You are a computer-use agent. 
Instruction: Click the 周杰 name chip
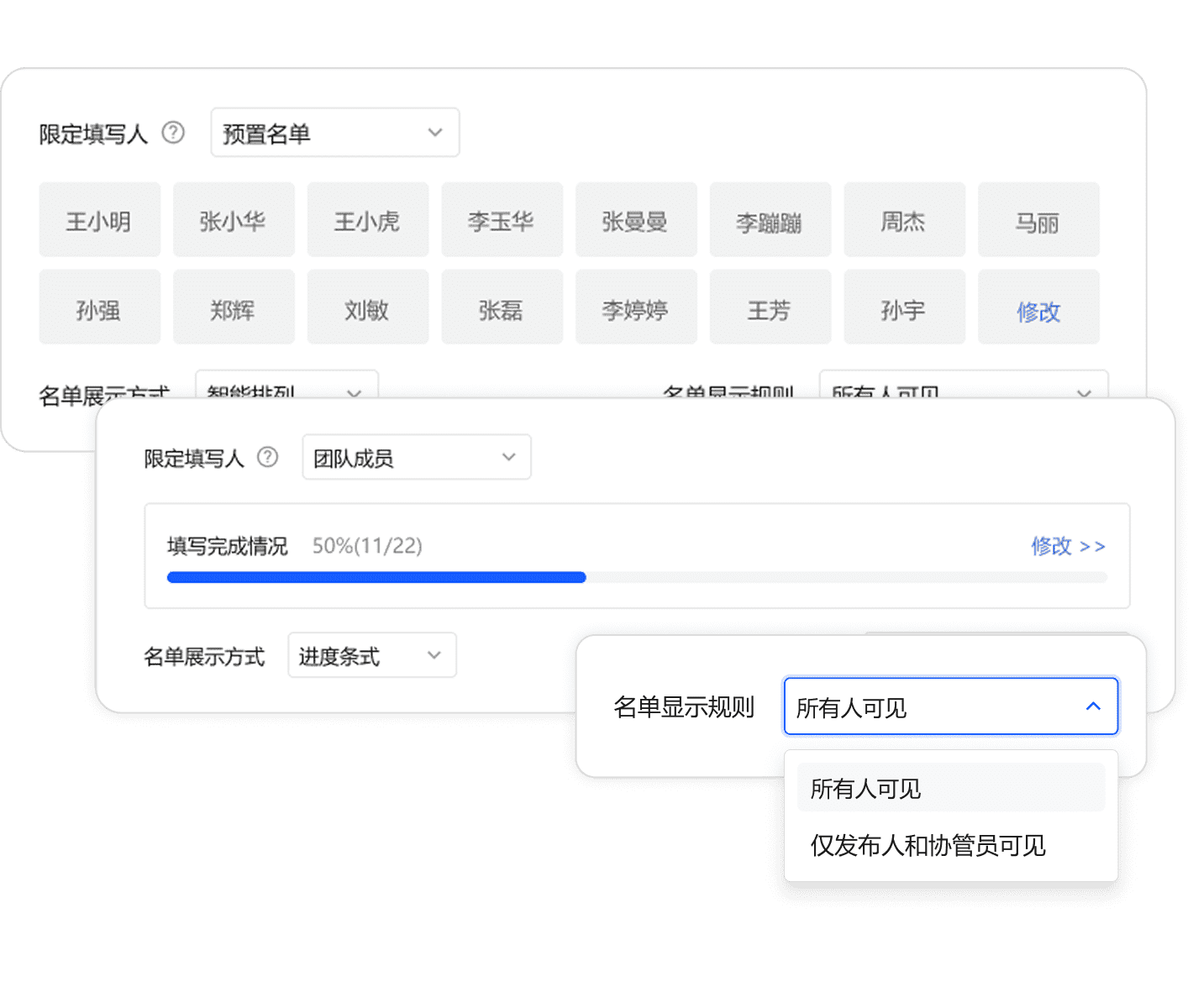point(904,221)
